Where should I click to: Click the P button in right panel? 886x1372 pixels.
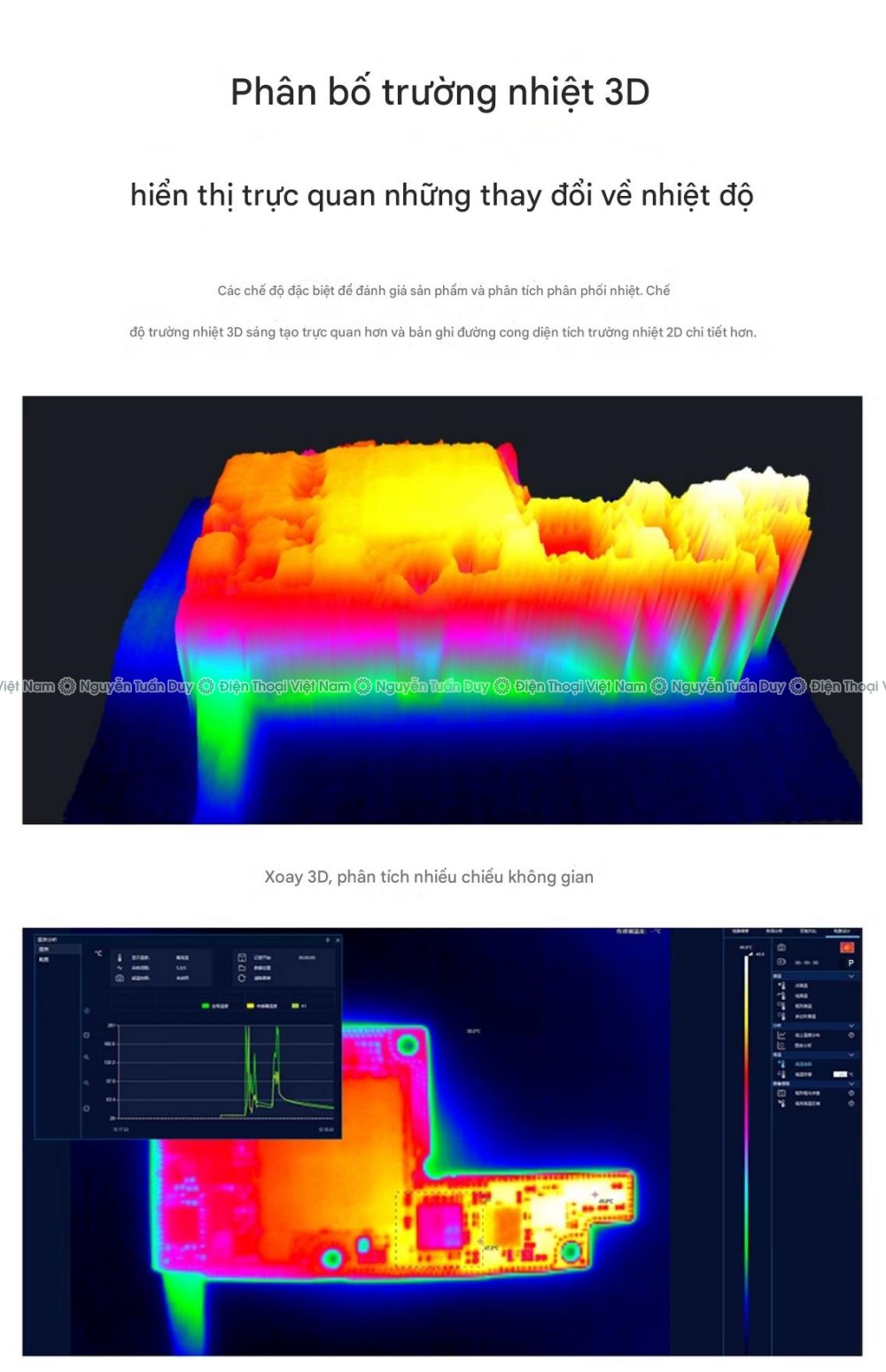click(x=851, y=963)
